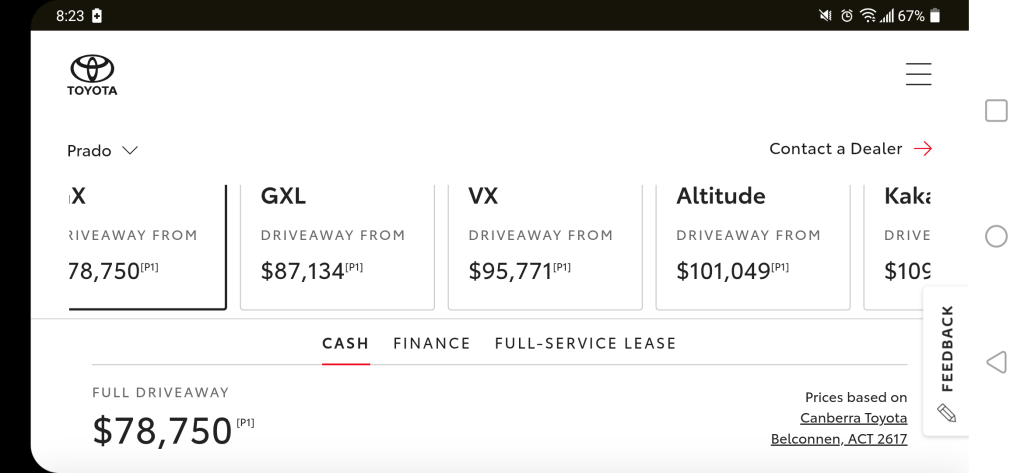Choose the Altitude grade card
The image size is (1024, 473).
[x=752, y=245]
